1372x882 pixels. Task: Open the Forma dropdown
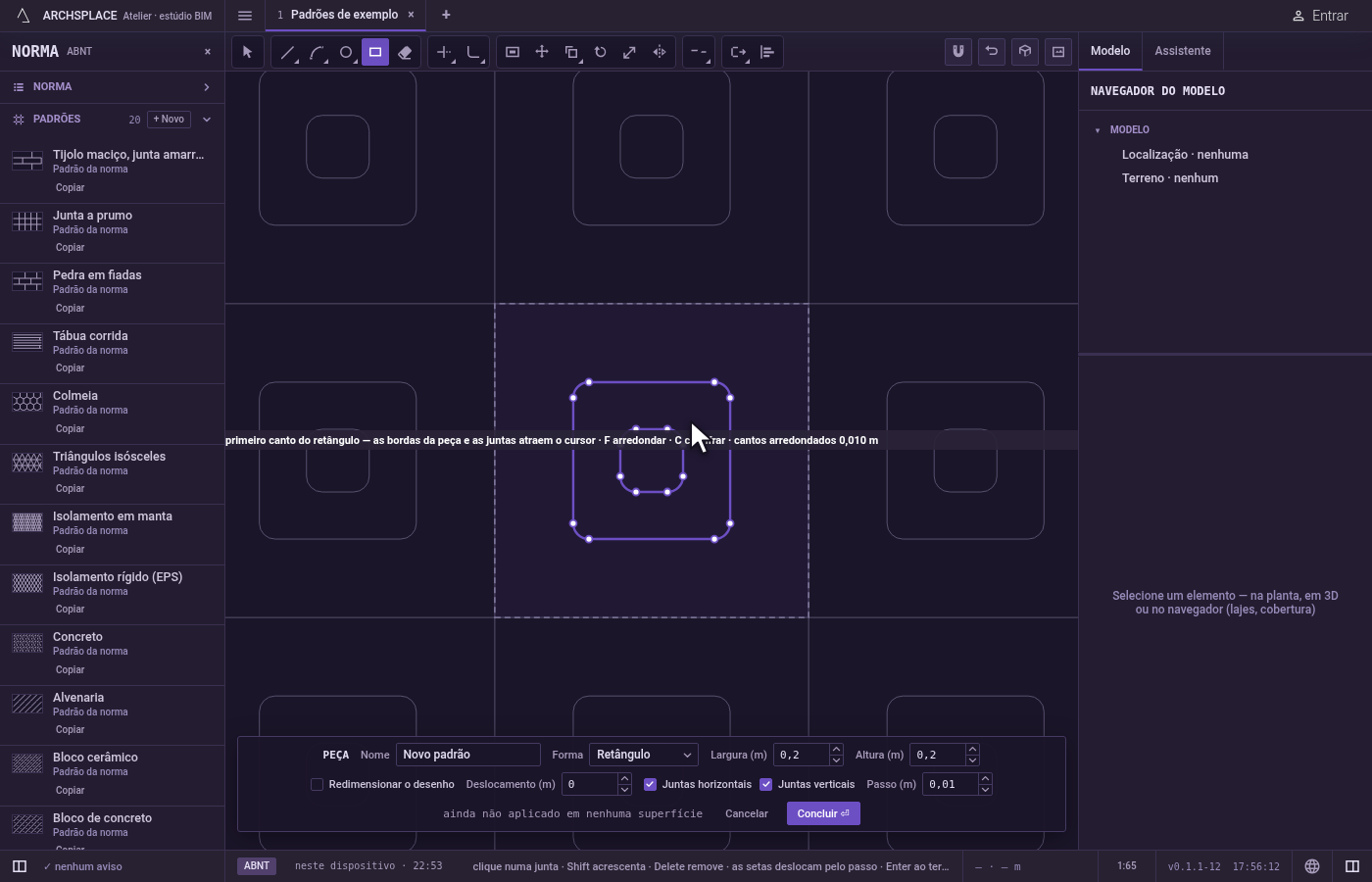coord(644,755)
